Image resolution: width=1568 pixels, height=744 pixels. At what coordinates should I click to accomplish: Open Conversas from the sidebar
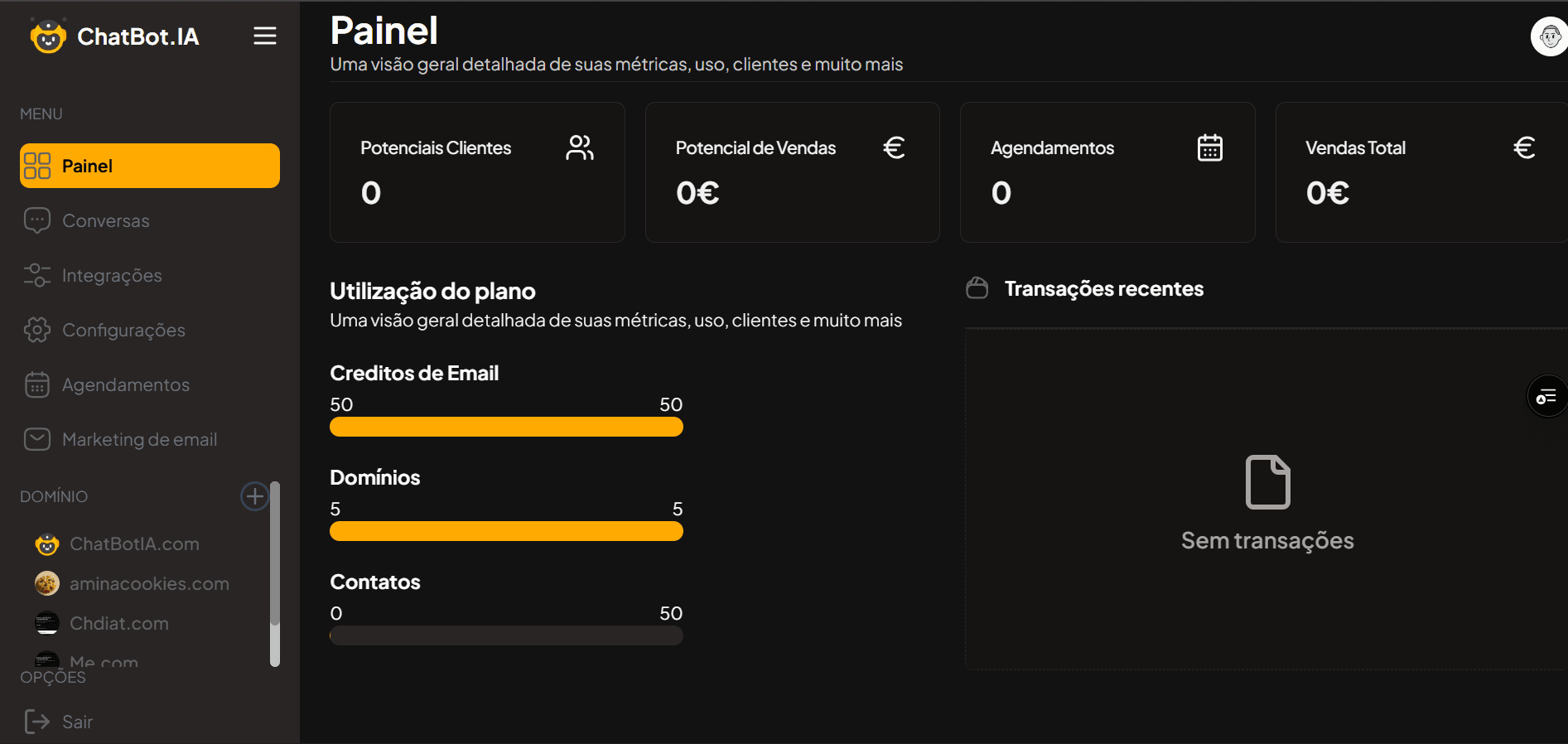point(150,220)
